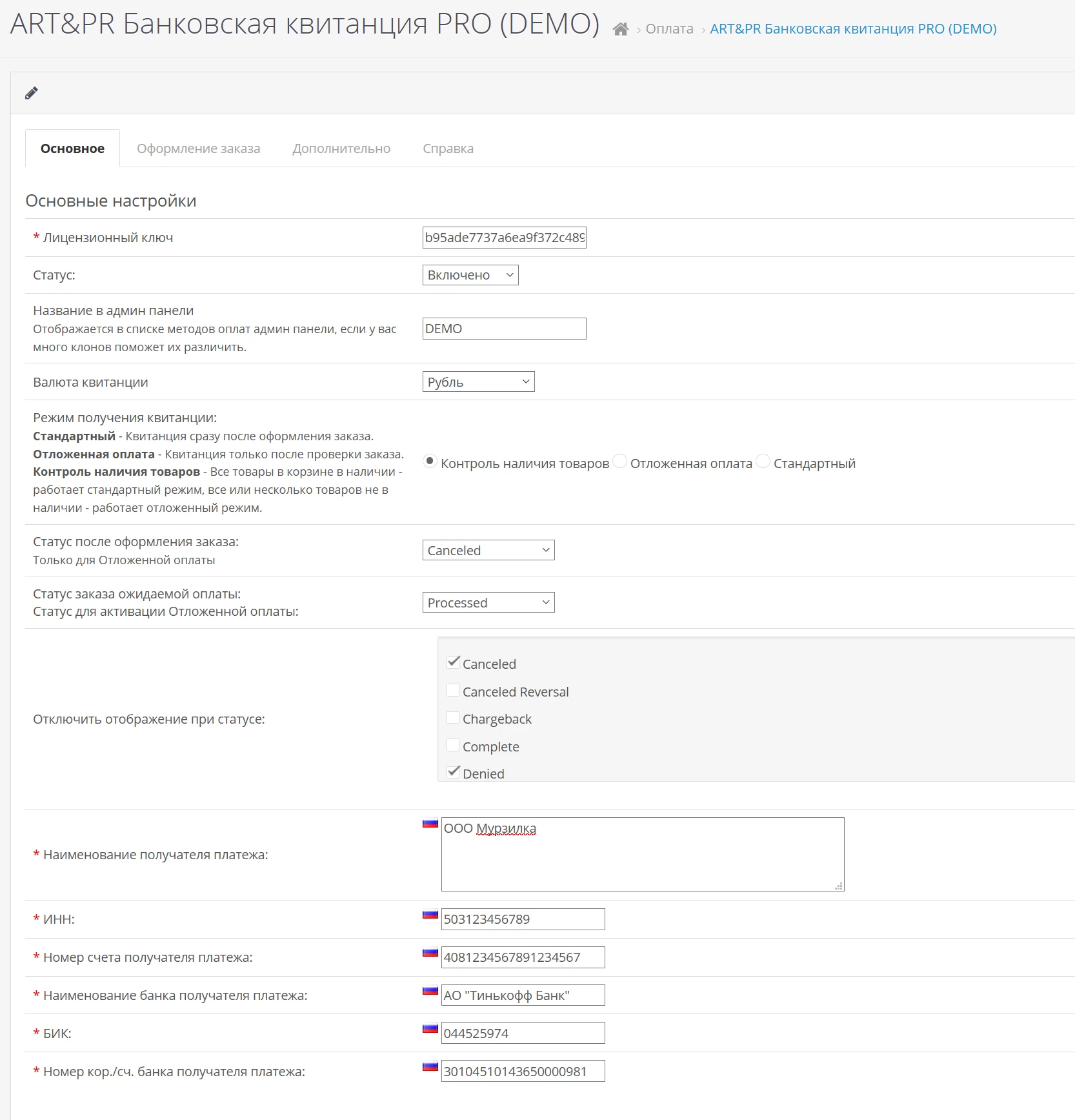
Task: Click Russian flag beside кор./сч. field
Action: (x=430, y=1066)
